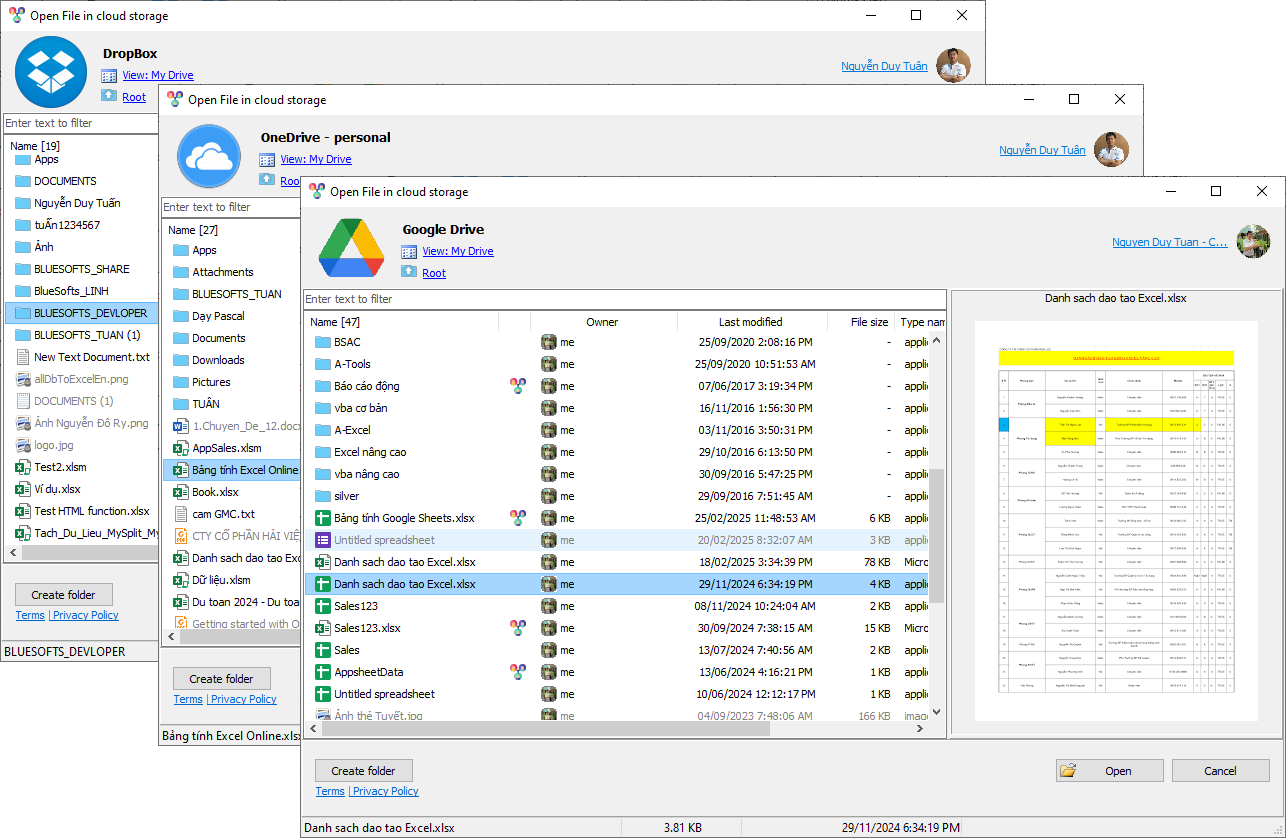The image size is (1286, 838).
Task: Click the Excel icon of Test2.xlsm in DropBox
Action: (x=23, y=467)
